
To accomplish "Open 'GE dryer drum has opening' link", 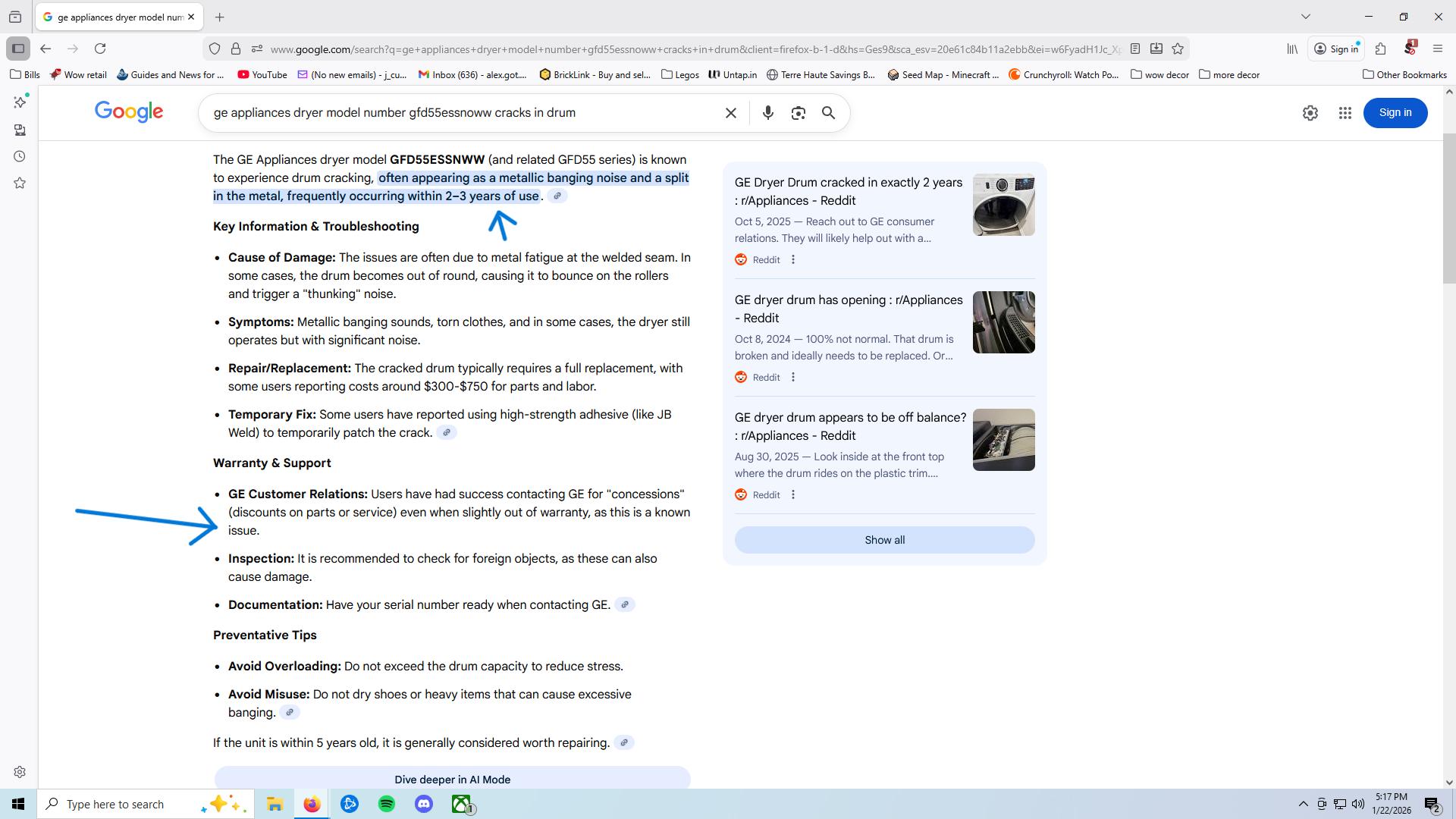I will (848, 309).
